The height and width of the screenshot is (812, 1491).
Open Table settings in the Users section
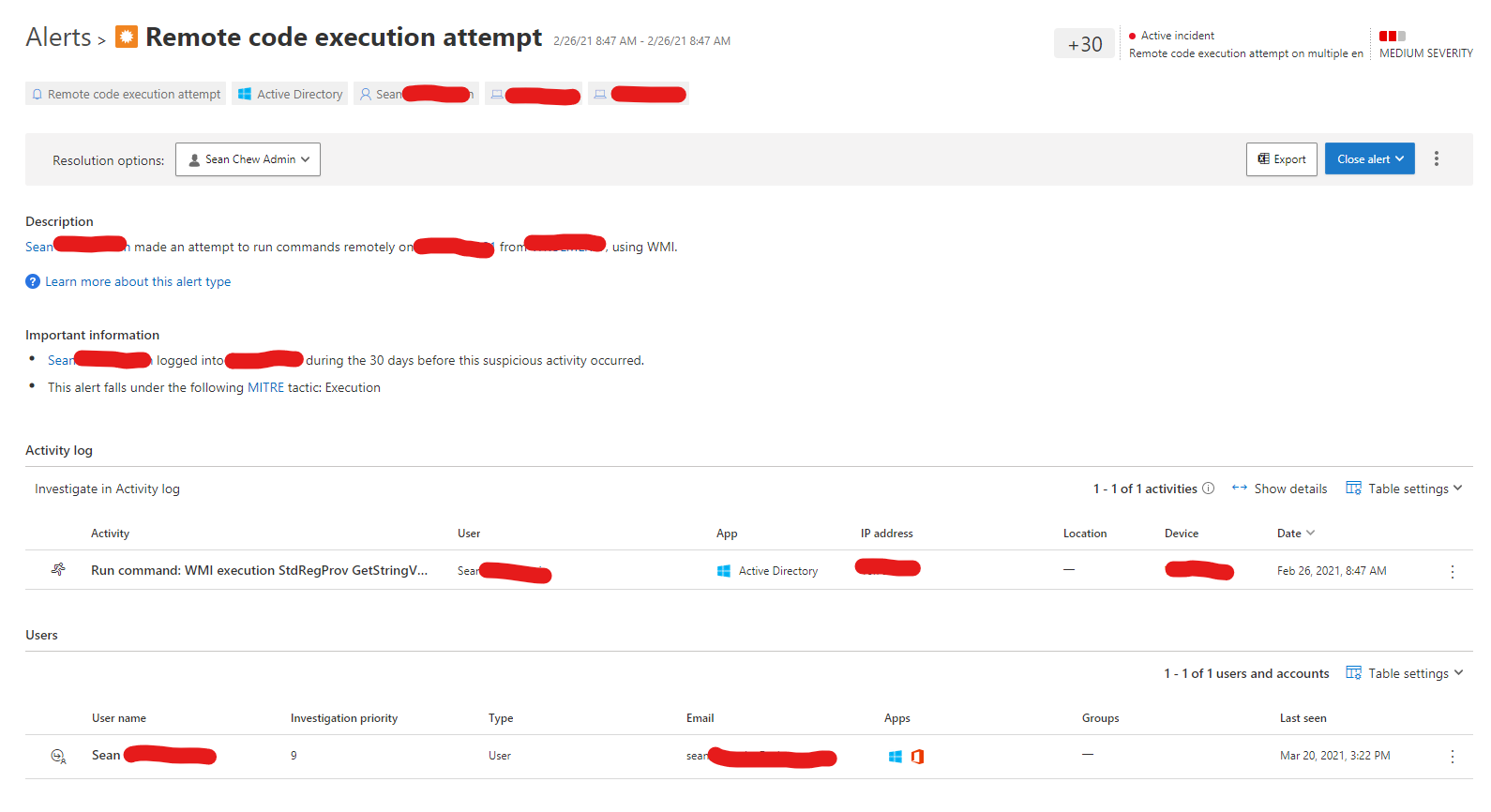1404,673
